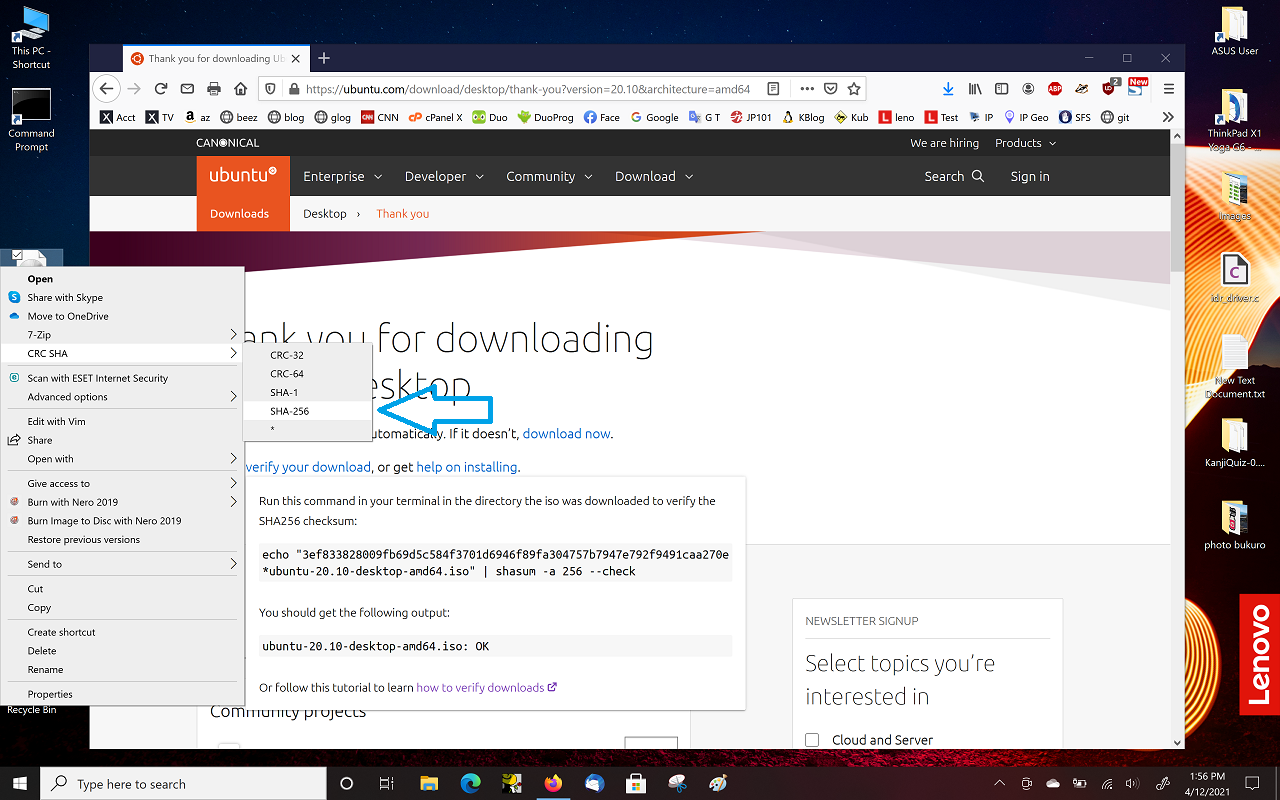This screenshot has width=1280, height=800.
Task: Launch Microsoft Edge from the taskbar
Action: coord(470,783)
